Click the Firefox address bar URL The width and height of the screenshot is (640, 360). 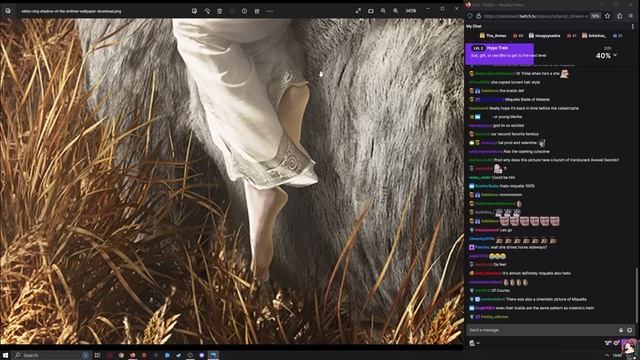pyautogui.click(x=536, y=16)
